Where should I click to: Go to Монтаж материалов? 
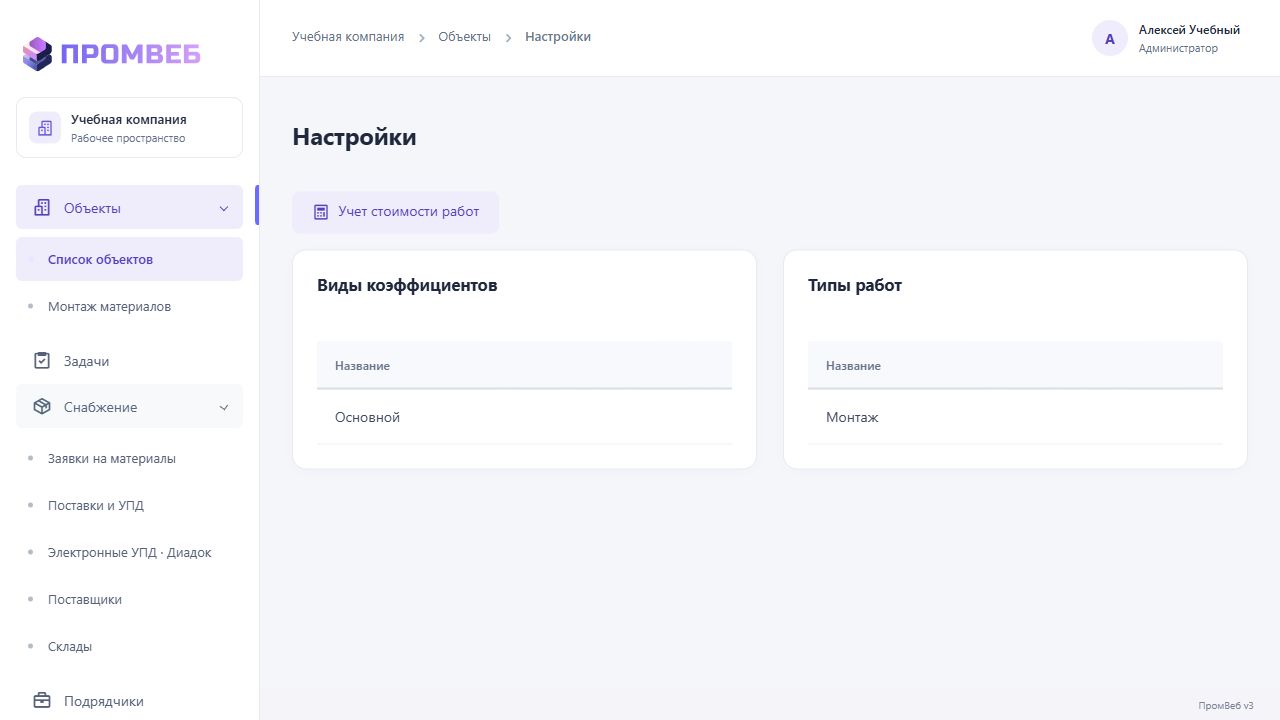pos(129,306)
